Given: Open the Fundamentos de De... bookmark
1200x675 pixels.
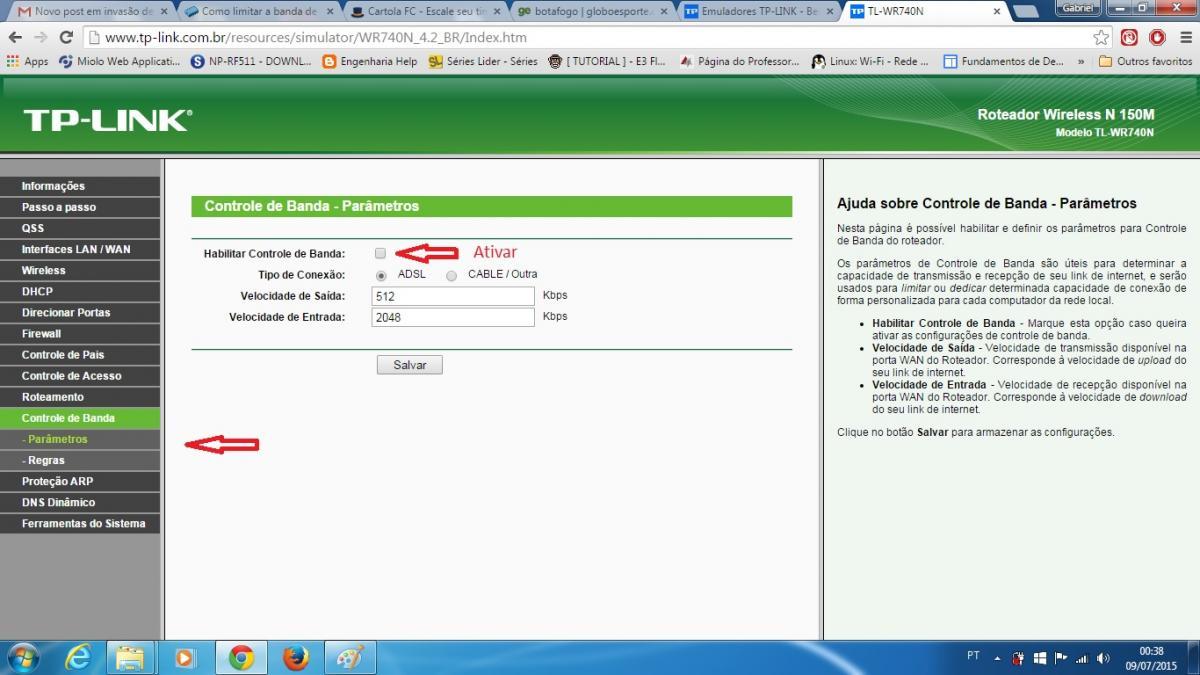Looking at the screenshot, I should tap(1004, 61).
